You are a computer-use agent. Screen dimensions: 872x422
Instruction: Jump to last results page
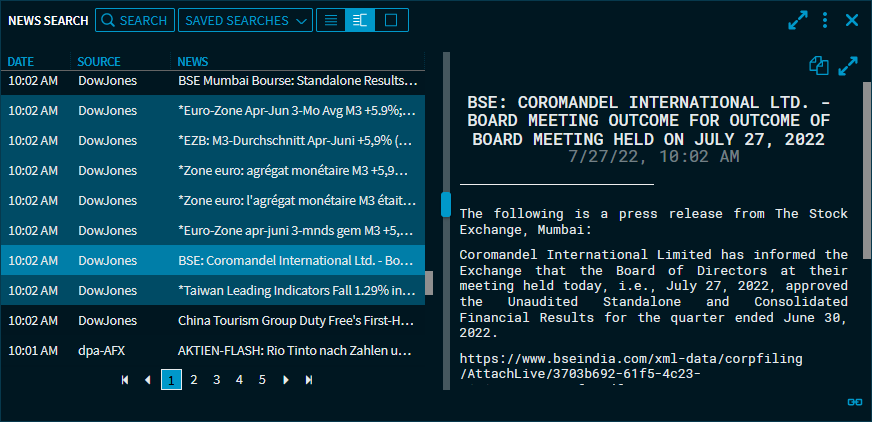(x=309, y=380)
